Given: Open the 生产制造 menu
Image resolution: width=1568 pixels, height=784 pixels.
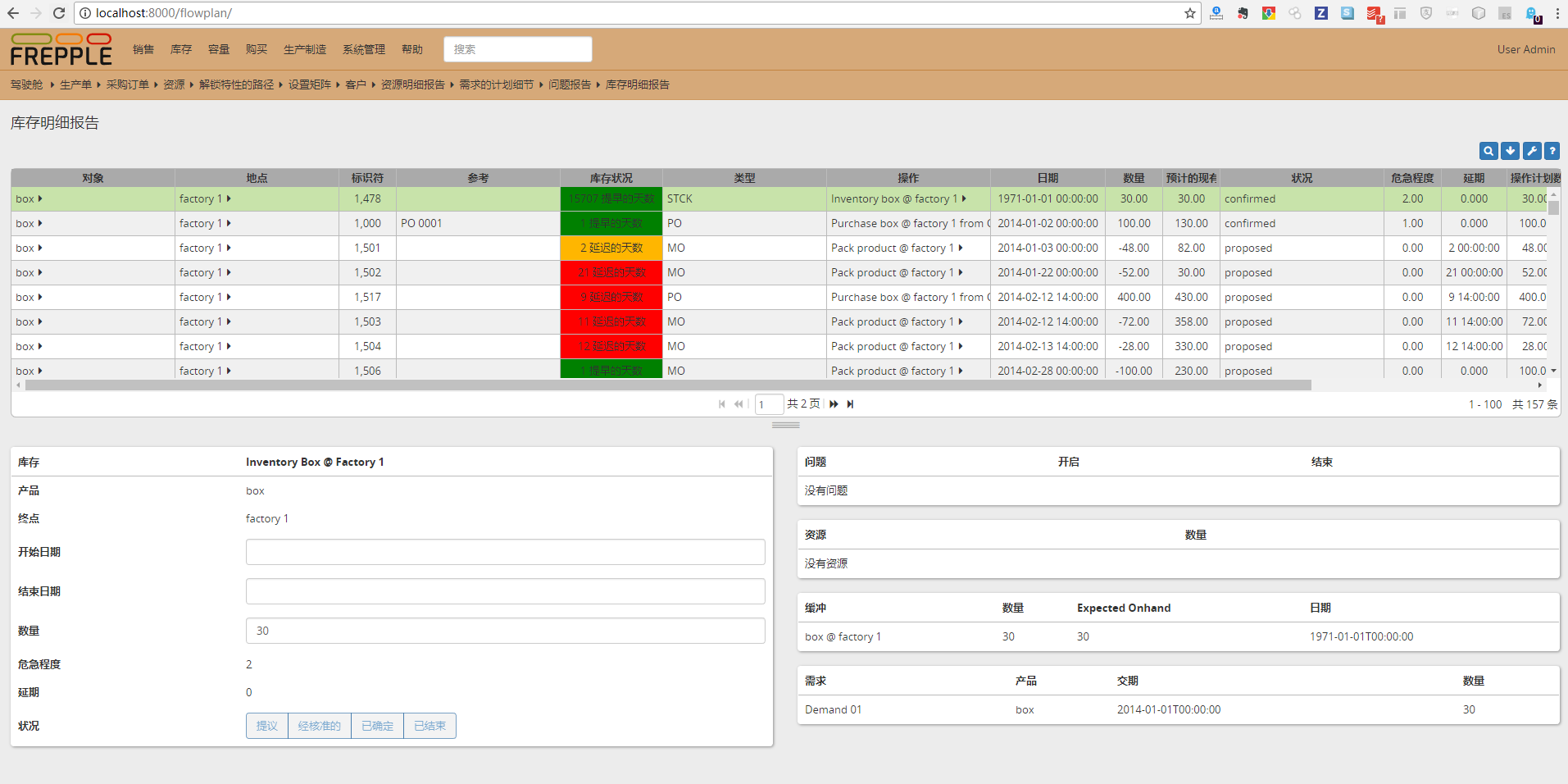Looking at the screenshot, I should pyautogui.click(x=304, y=49).
